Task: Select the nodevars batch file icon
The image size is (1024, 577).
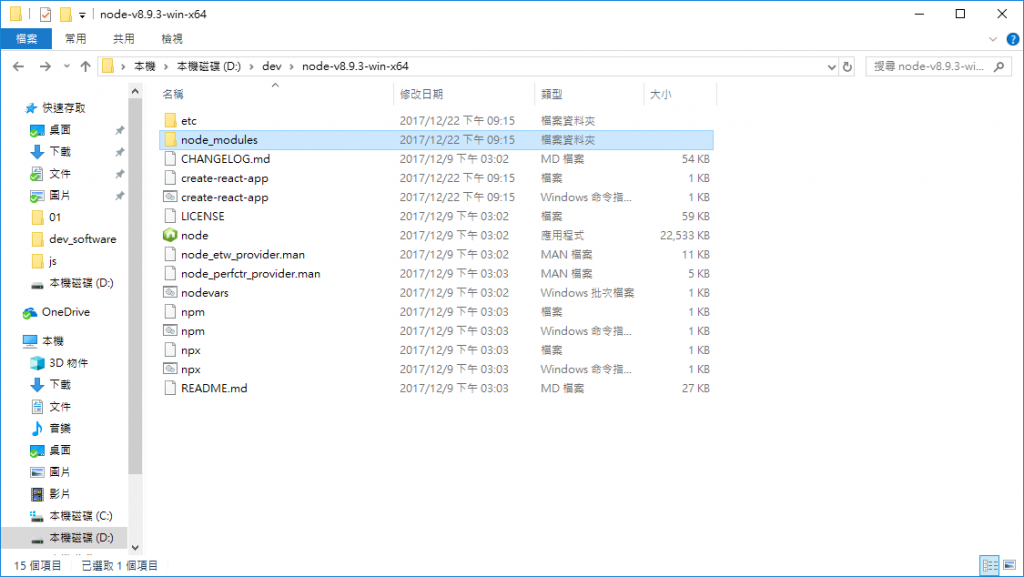Action: (170, 292)
